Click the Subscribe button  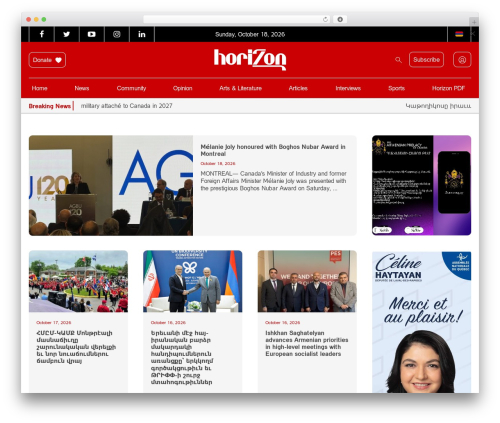click(426, 60)
